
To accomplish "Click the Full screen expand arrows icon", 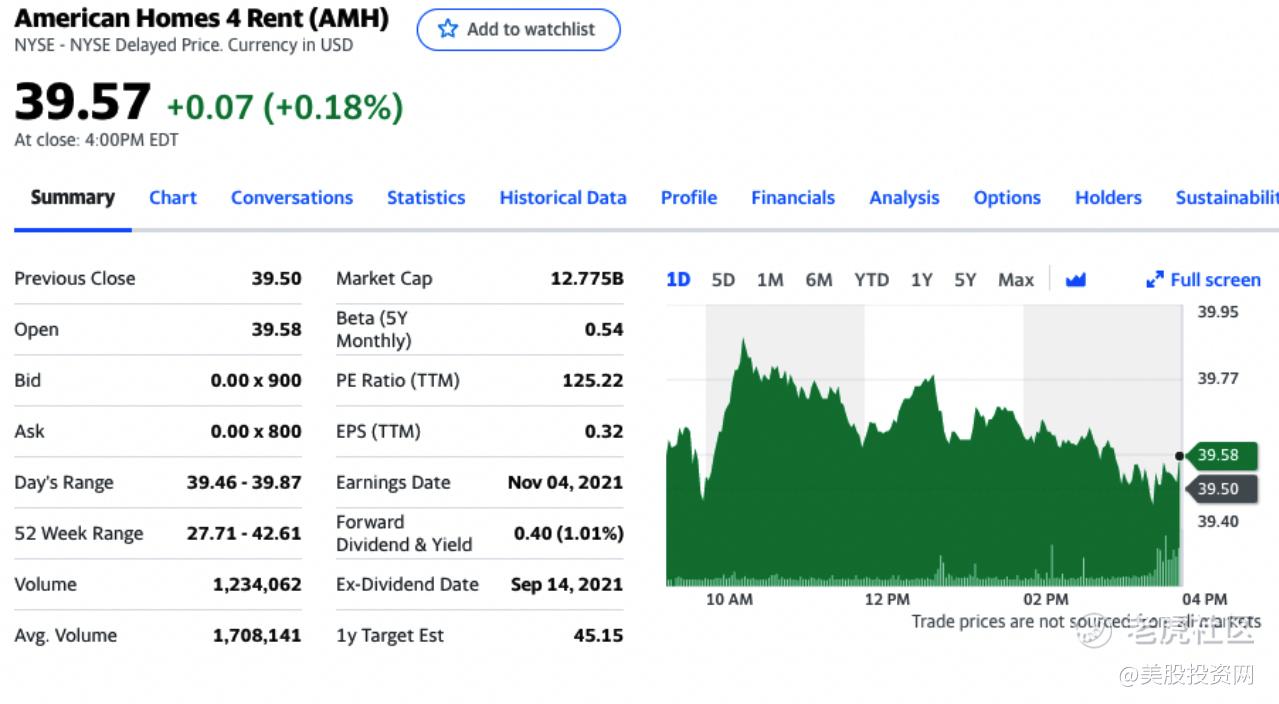I will (x=1155, y=280).
